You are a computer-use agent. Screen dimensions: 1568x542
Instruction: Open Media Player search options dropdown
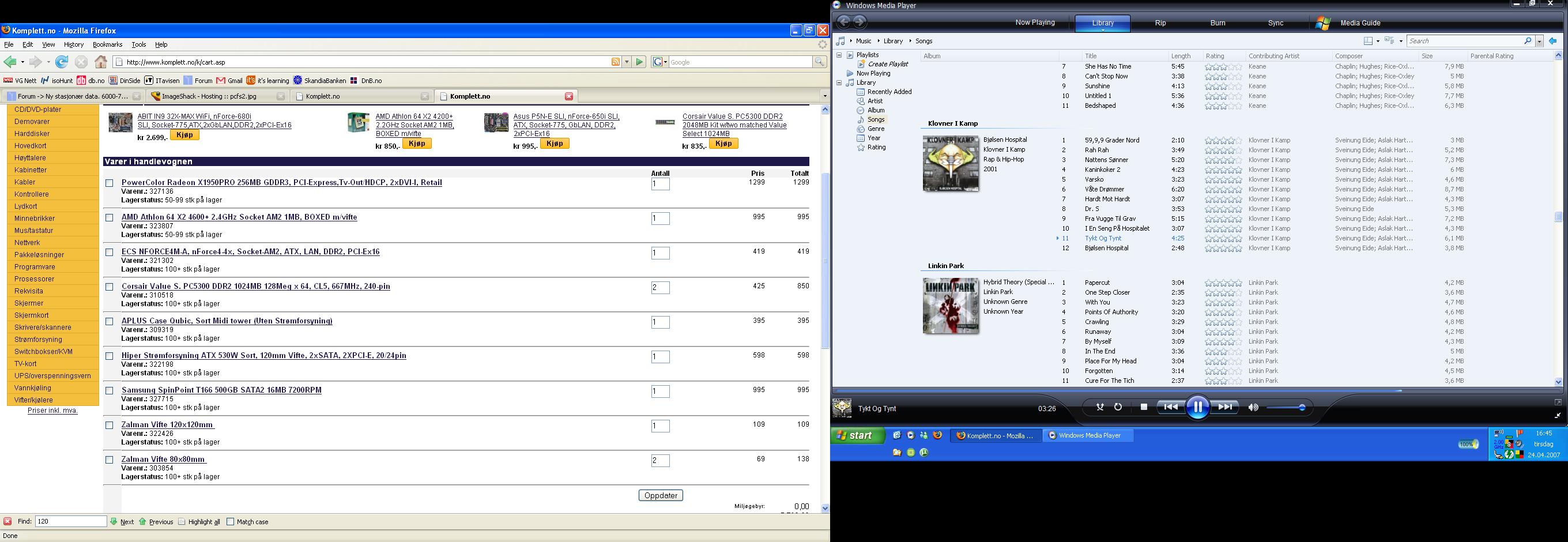point(1539,42)
